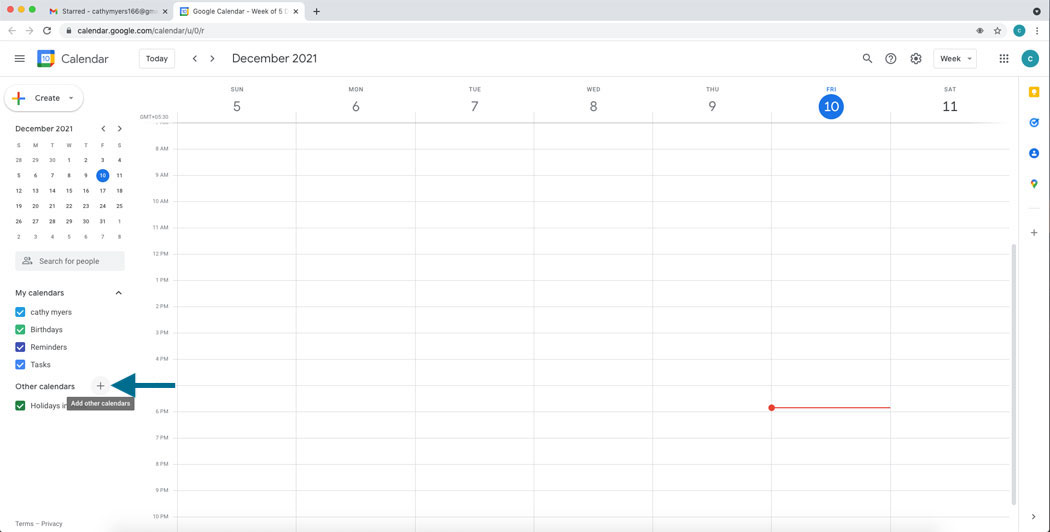
Task: Open the Week view dropdown
Action: (x=954, y=59)
